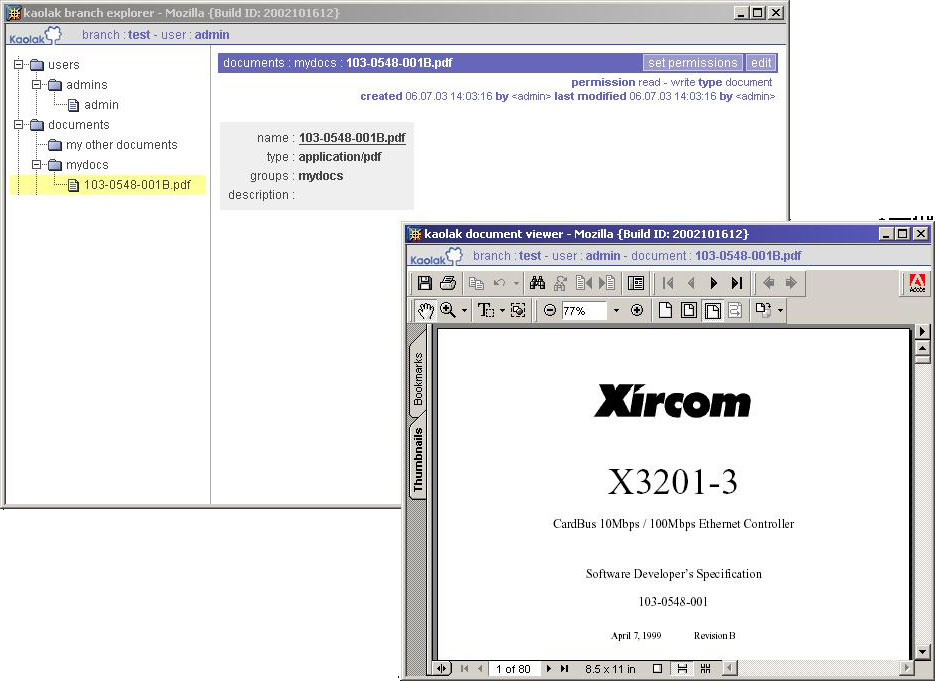Click the edit button for the document
935x681 pixels.
(x=761, y=63)
